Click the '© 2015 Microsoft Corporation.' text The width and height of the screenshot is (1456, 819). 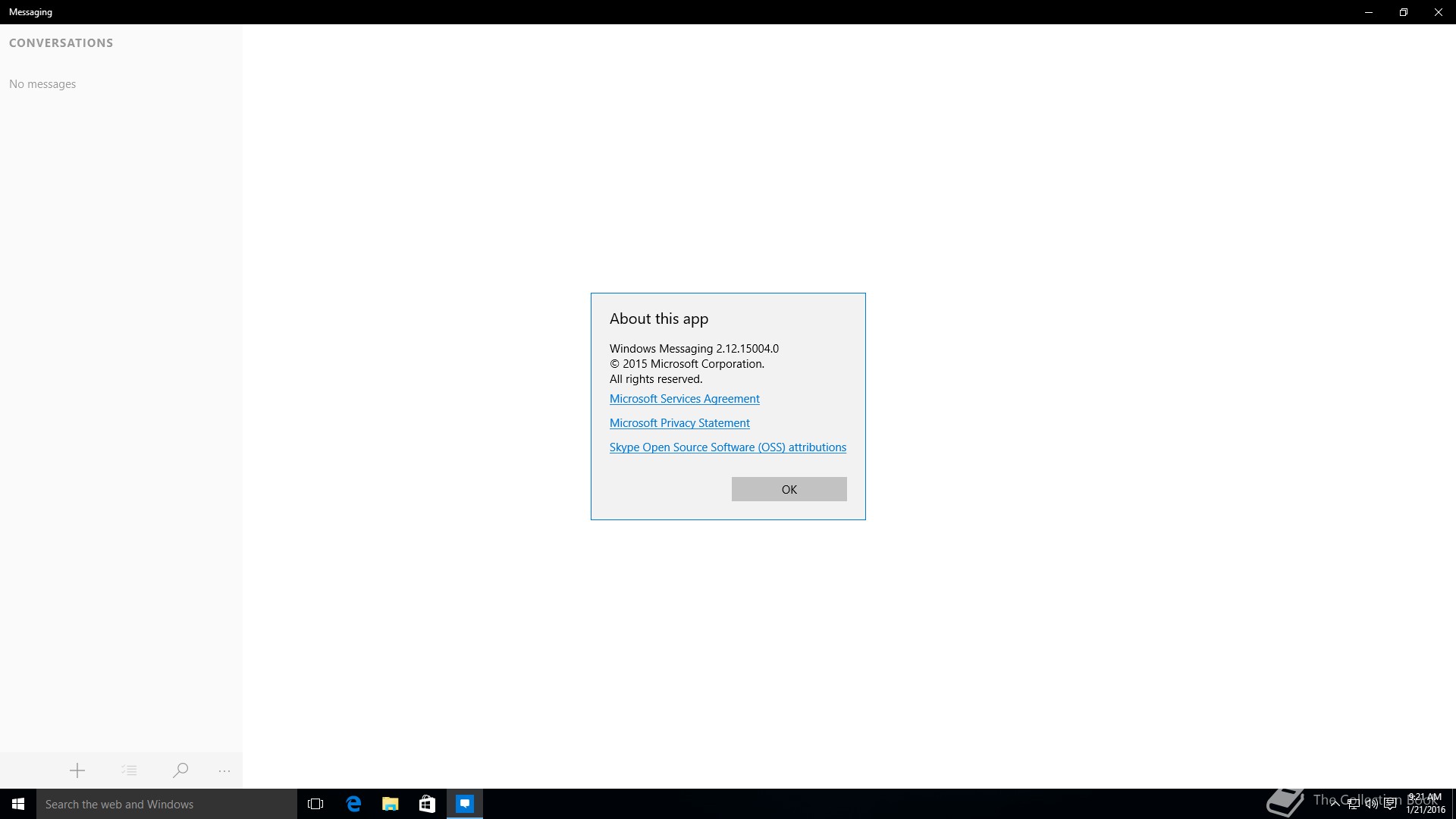[x=687, y=364]
